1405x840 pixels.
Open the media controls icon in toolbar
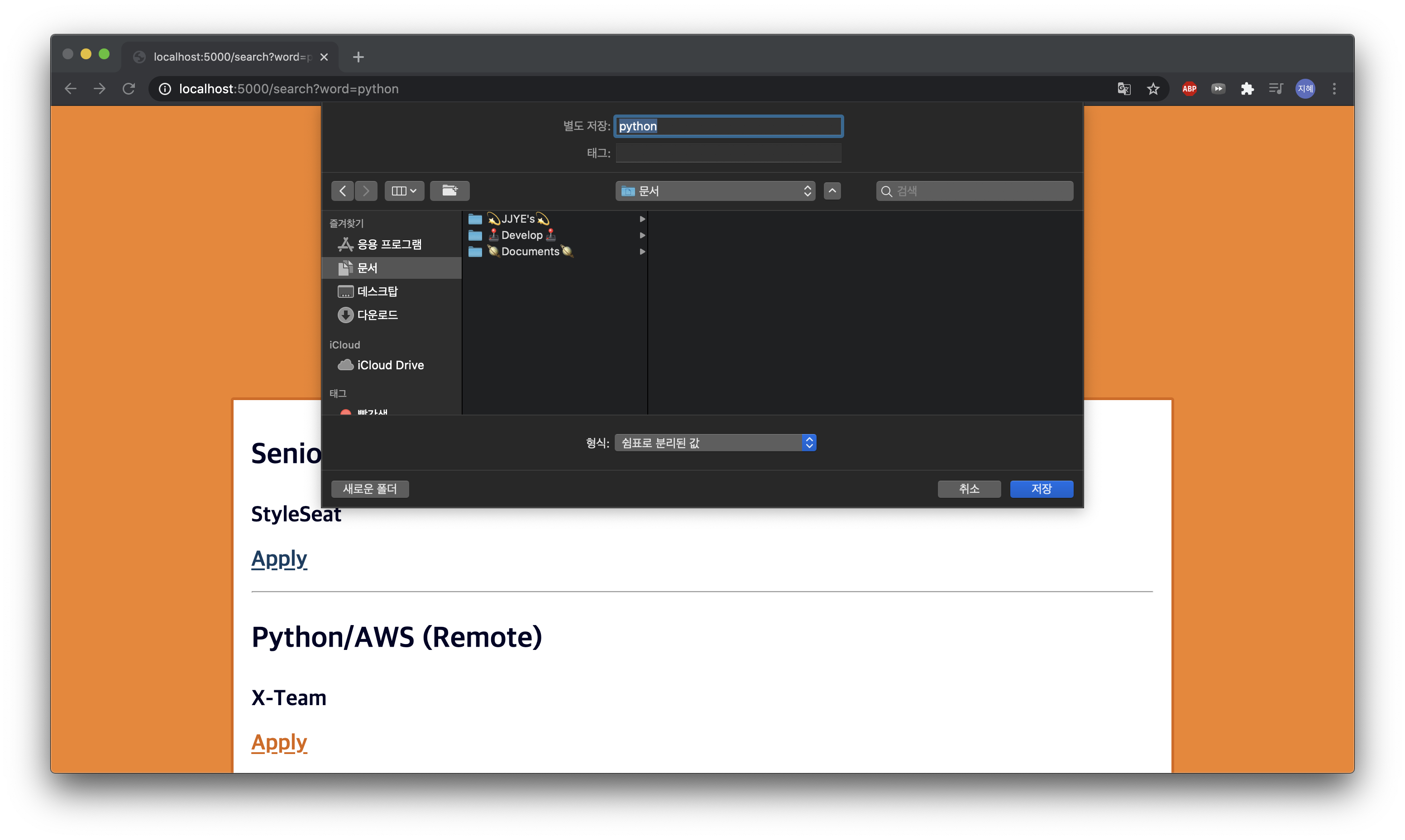[x=1276, y=89]
